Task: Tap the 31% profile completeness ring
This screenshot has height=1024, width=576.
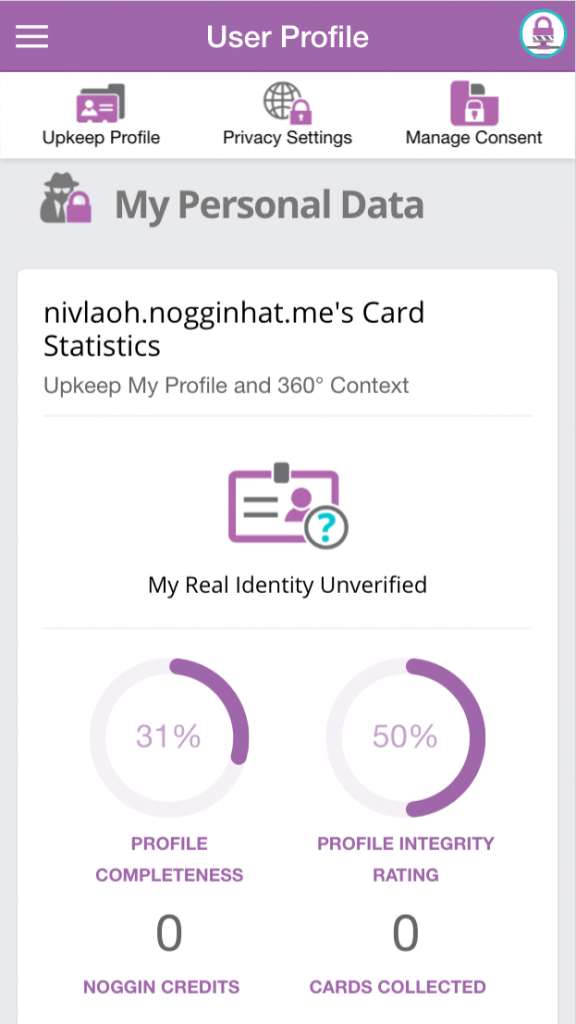Action: pyautogui.click(x=169, y=737)
